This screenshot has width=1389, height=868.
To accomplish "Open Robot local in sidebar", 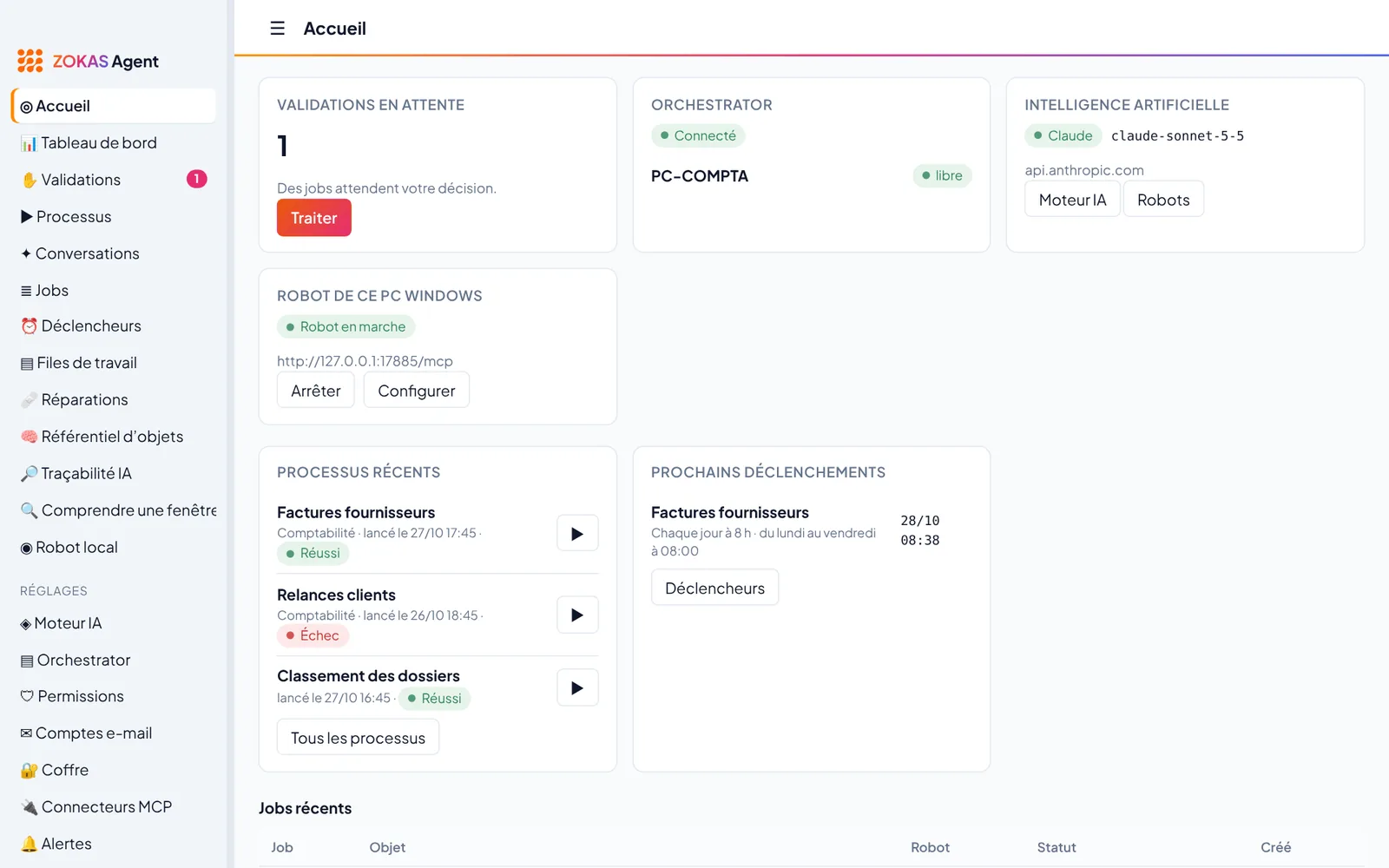I will click(114, 548).
